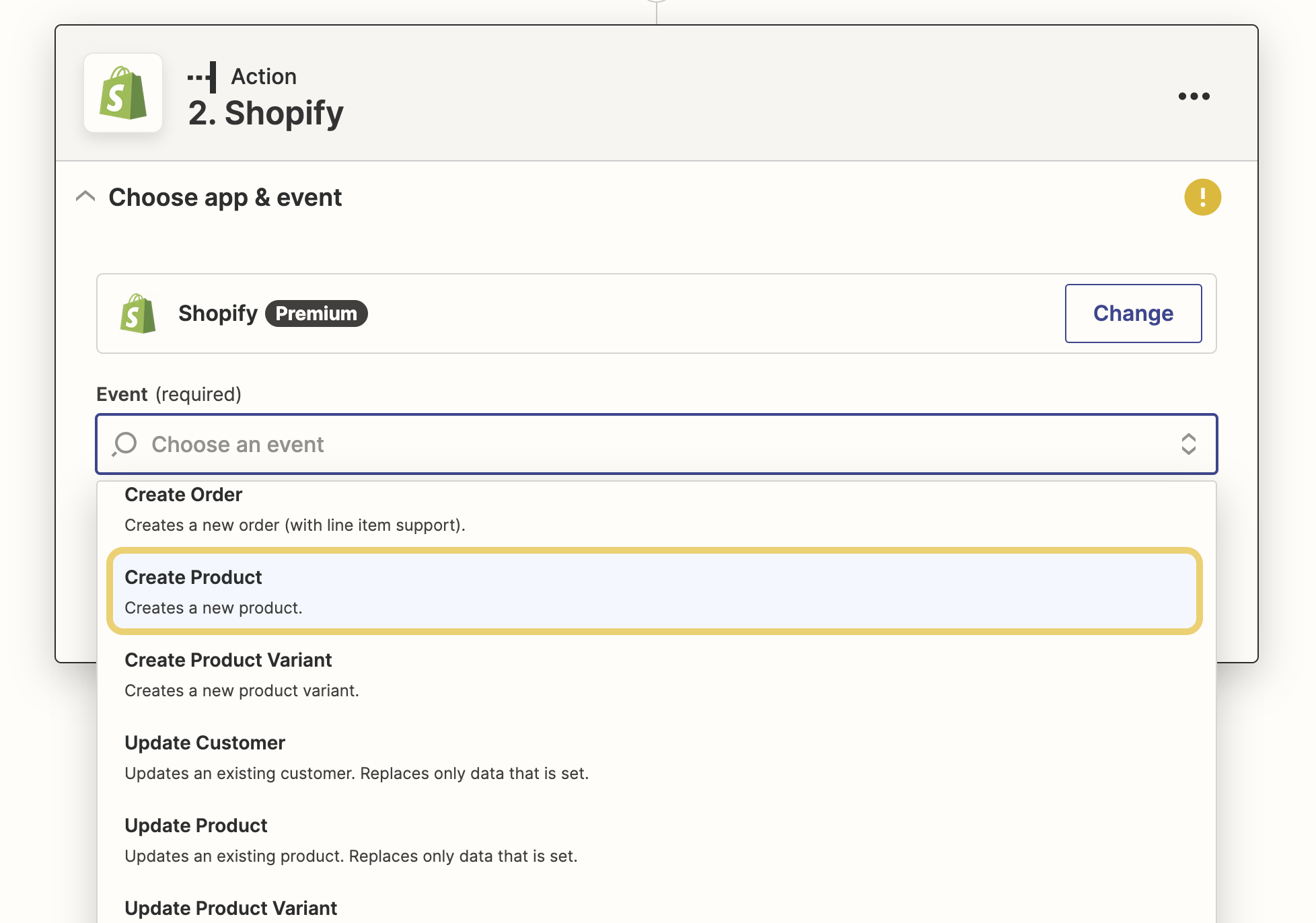1316x923 pixels.
Task: Click the yellow warning exclamation icon
Action: tap(1202, 197)
